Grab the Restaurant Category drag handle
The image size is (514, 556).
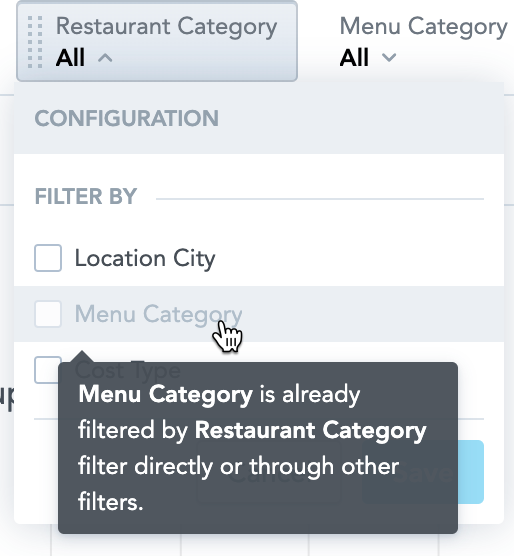point(35,42)
